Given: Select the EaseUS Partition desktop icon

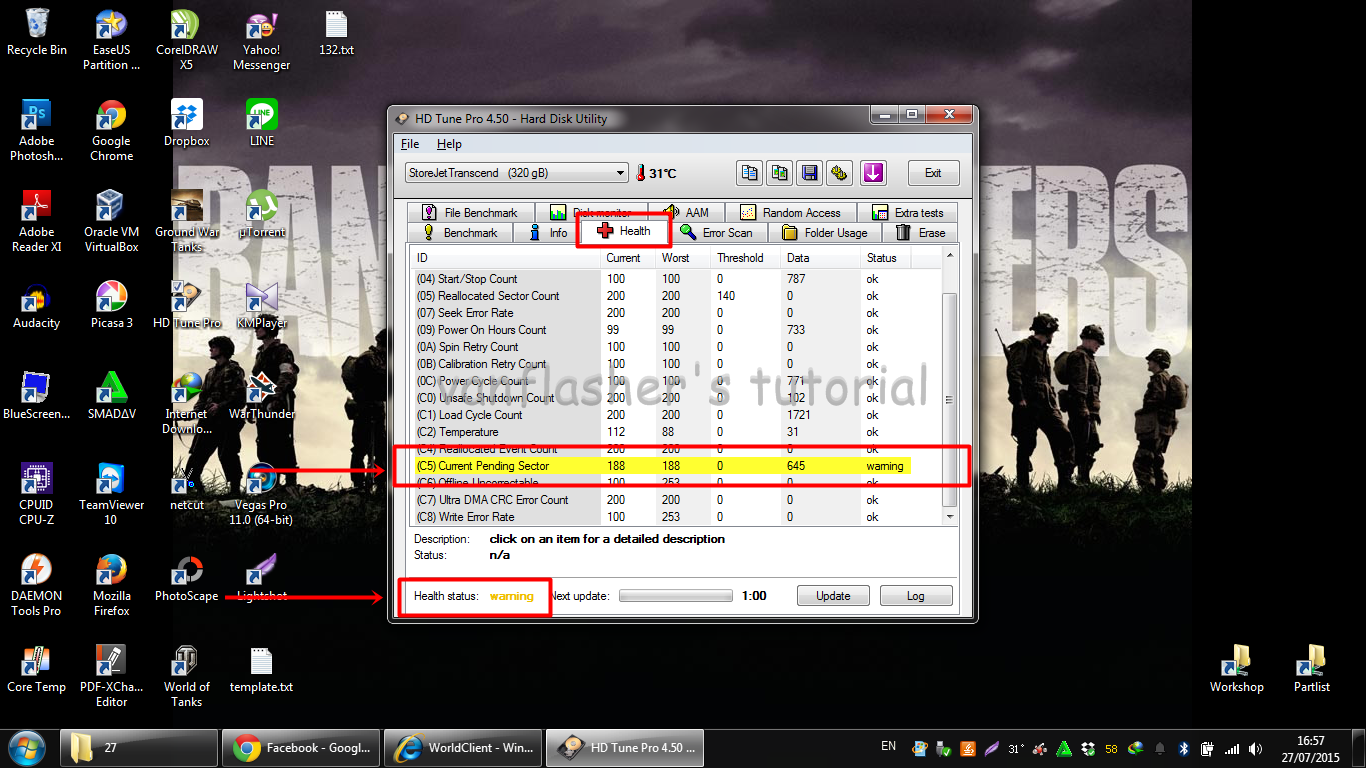Looking at the screenshot, I should click(x=111, y=40).
